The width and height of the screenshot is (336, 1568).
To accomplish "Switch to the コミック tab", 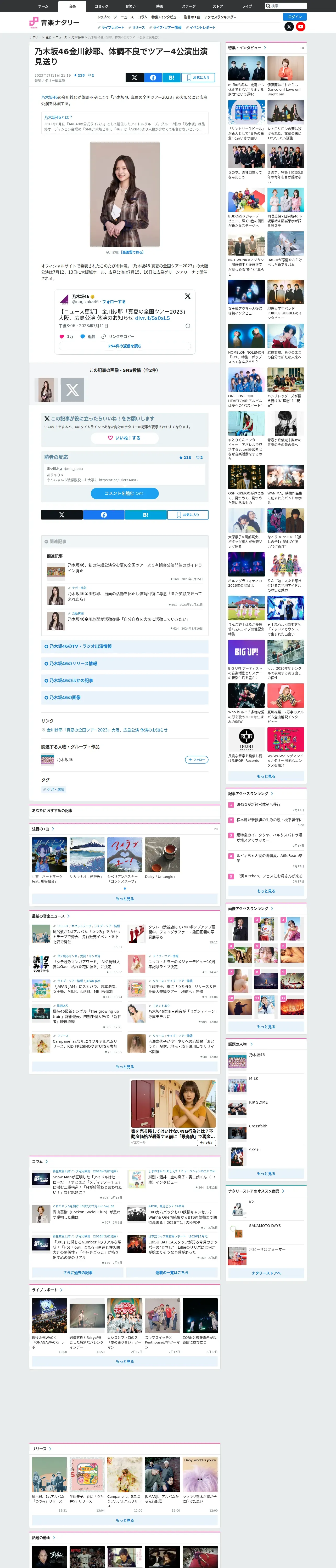I will (x=101, y=6).
